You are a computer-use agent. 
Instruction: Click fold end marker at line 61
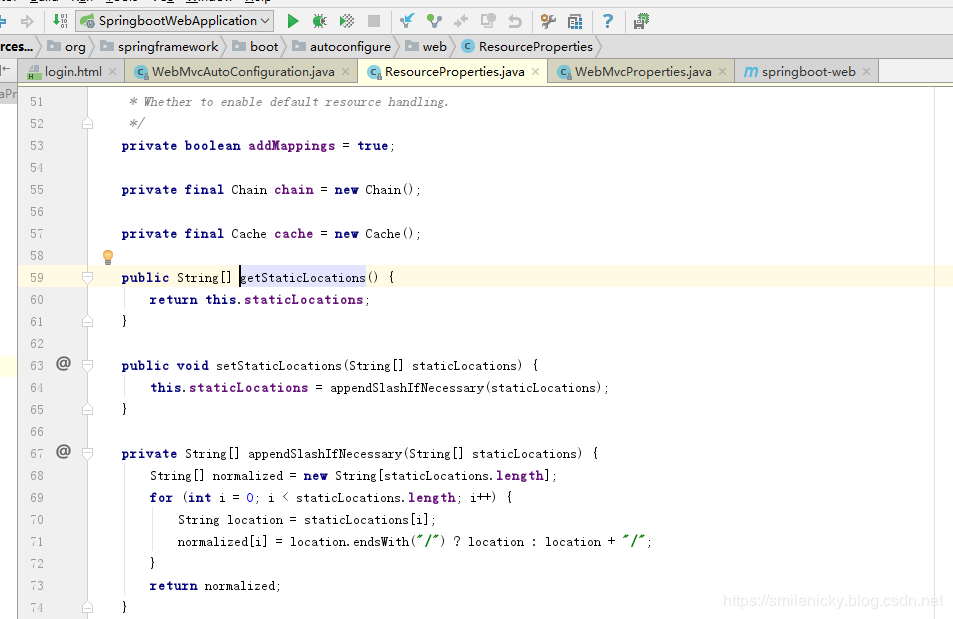[x=88, y=321]
